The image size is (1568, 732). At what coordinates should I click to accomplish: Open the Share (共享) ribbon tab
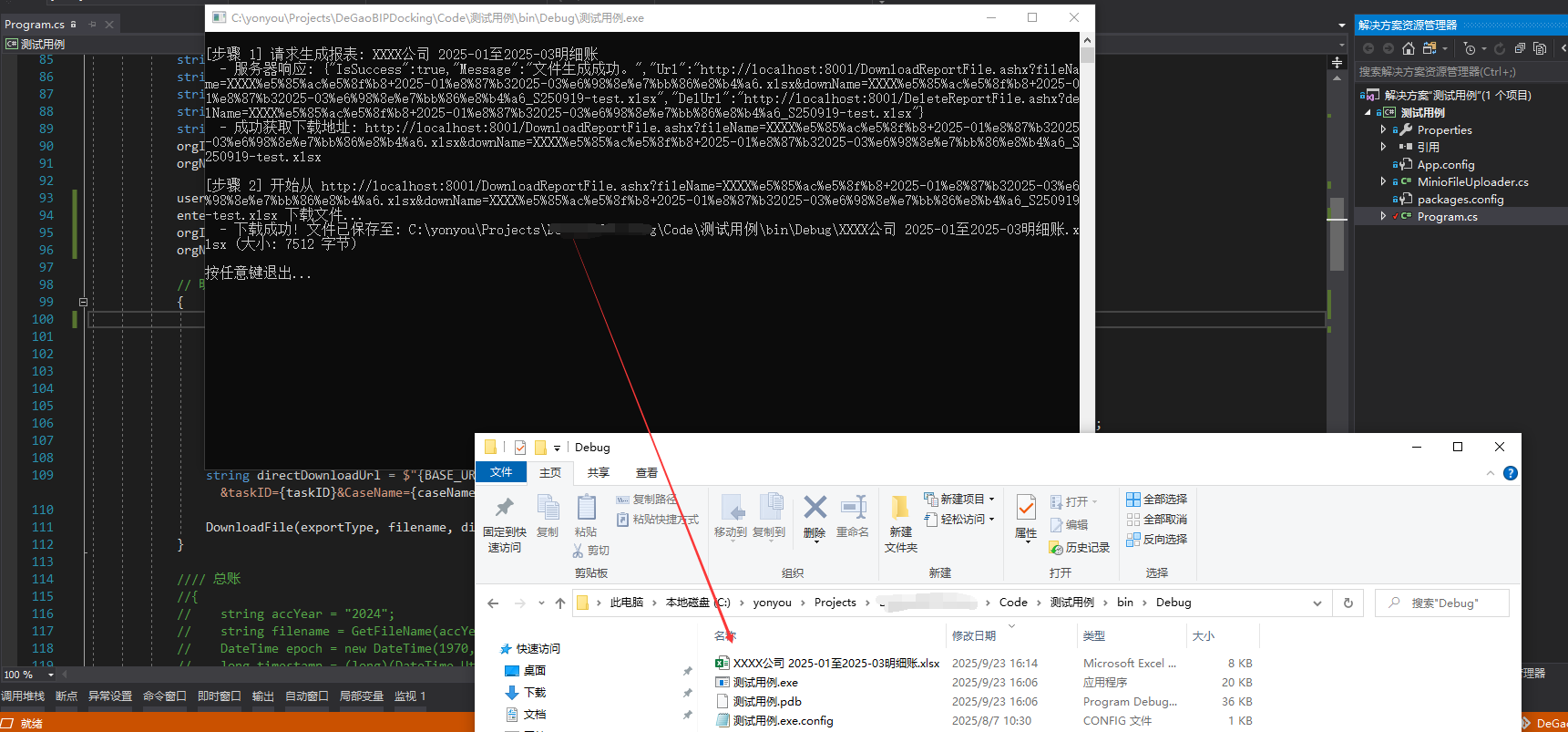click(x=598, y=472)
